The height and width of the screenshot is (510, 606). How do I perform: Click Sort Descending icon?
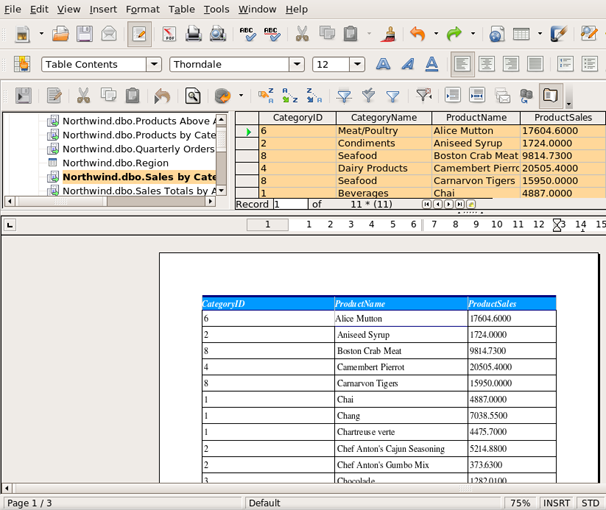coord(314,95)
